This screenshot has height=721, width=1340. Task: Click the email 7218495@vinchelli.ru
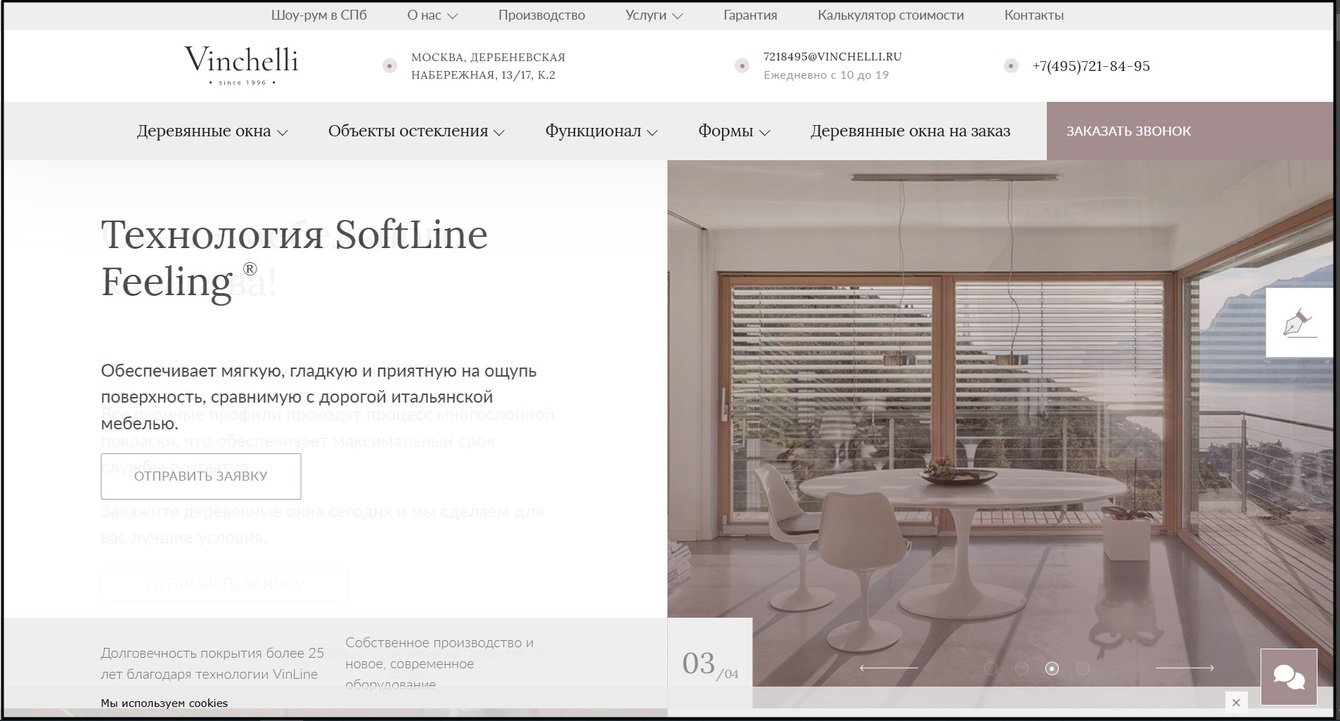(x=832, y=57)
